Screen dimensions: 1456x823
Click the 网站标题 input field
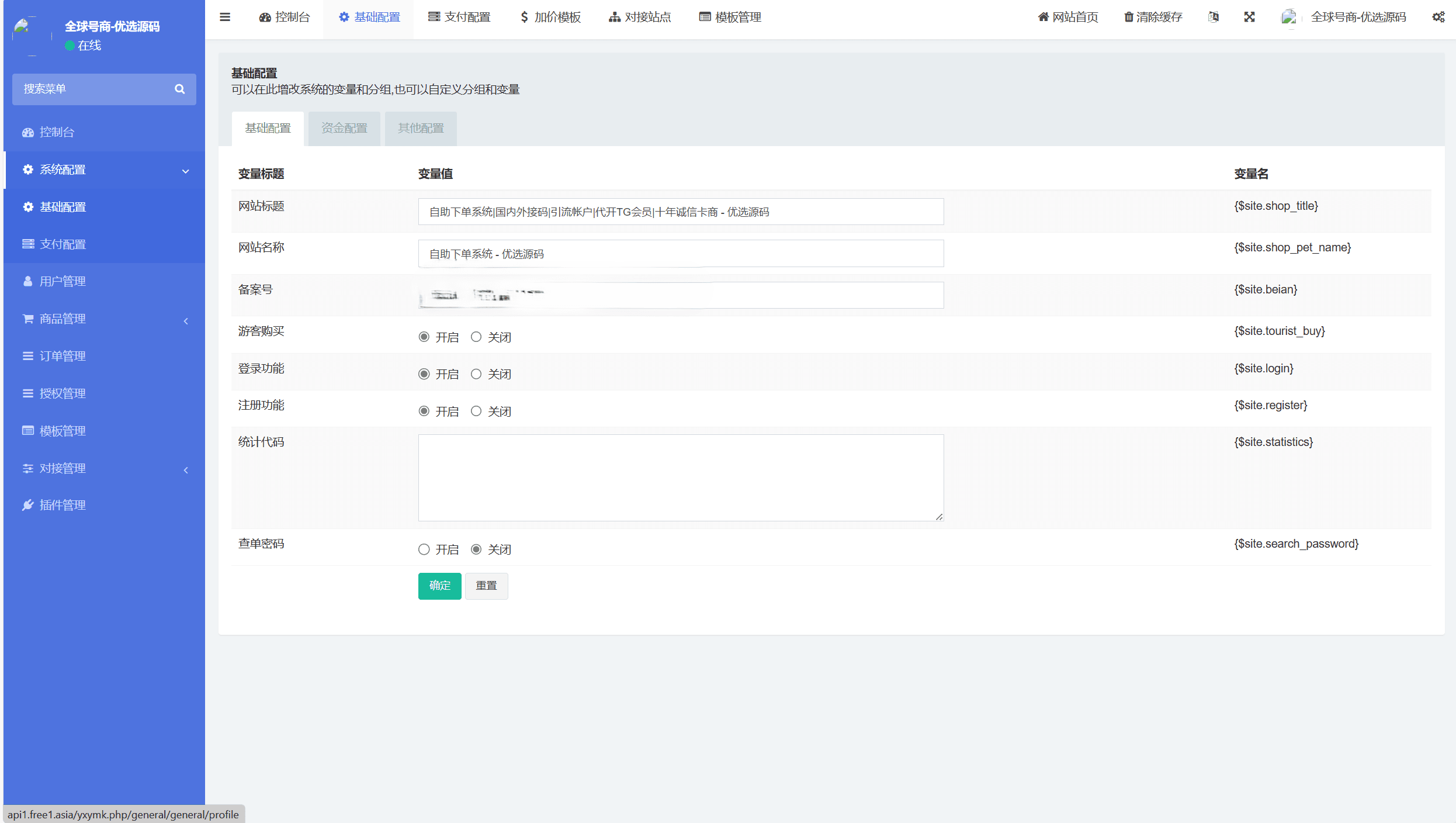point(681,212)
